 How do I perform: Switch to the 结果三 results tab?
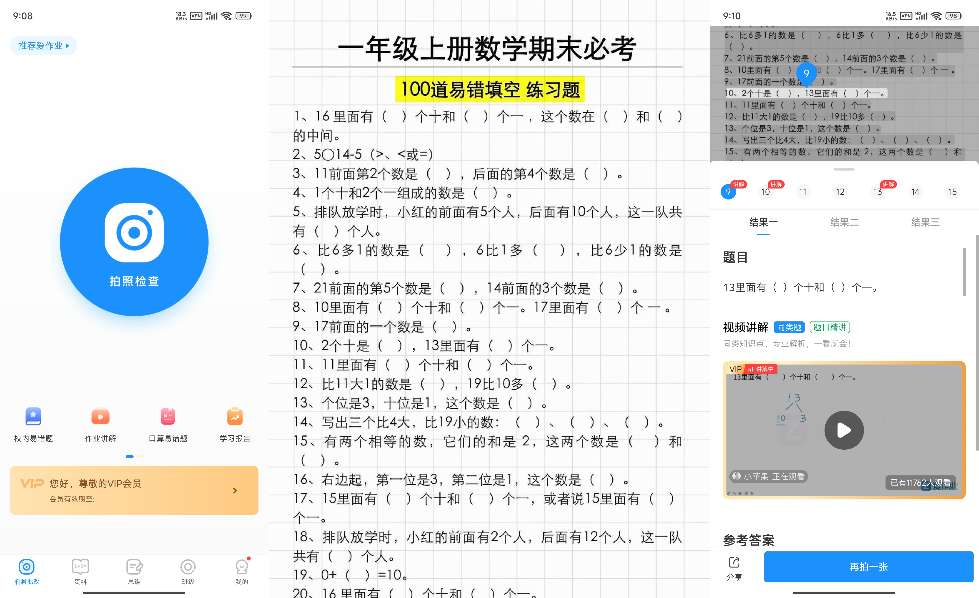pos(923,223)
